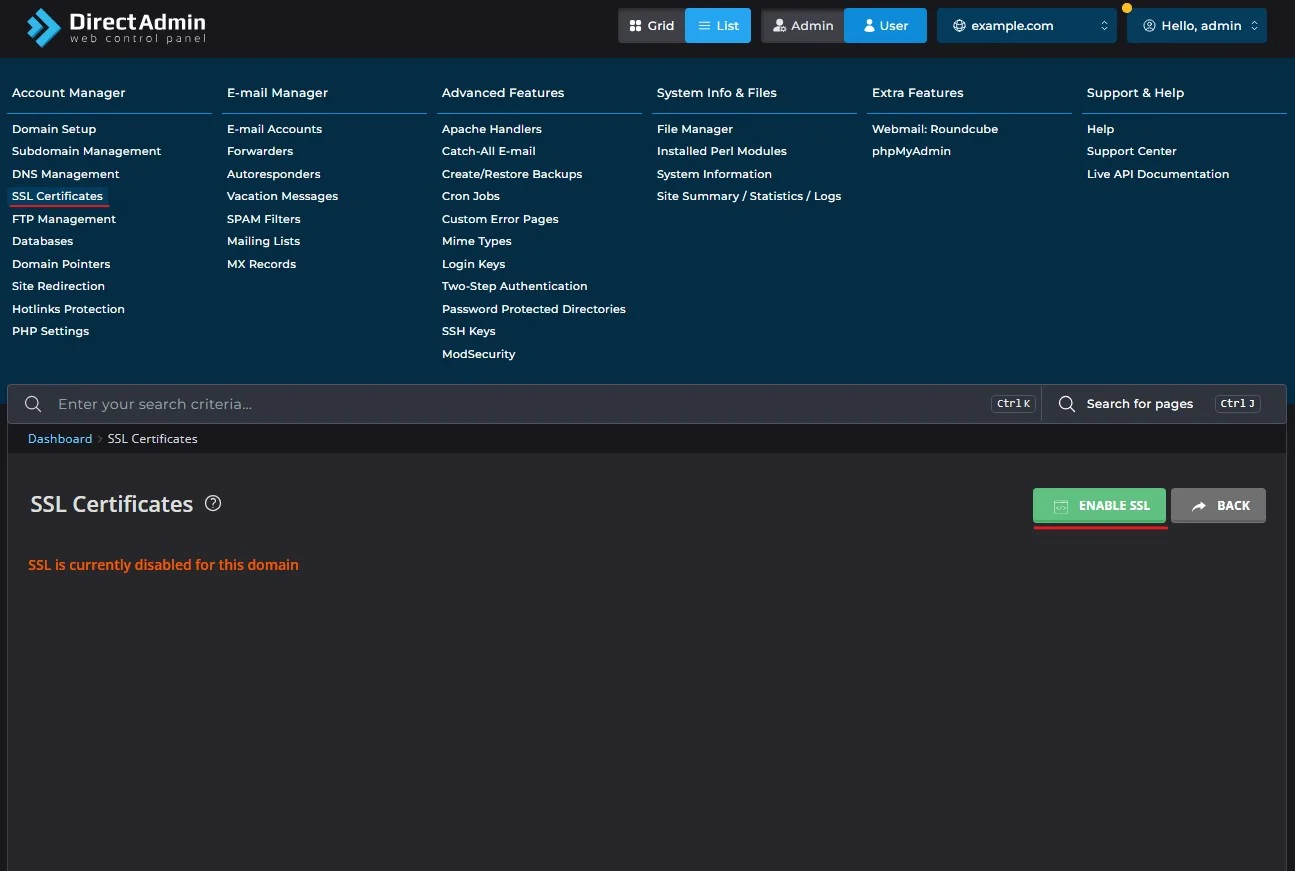
Task: Switch to Grid view layout
Action: tap(651, 26)
